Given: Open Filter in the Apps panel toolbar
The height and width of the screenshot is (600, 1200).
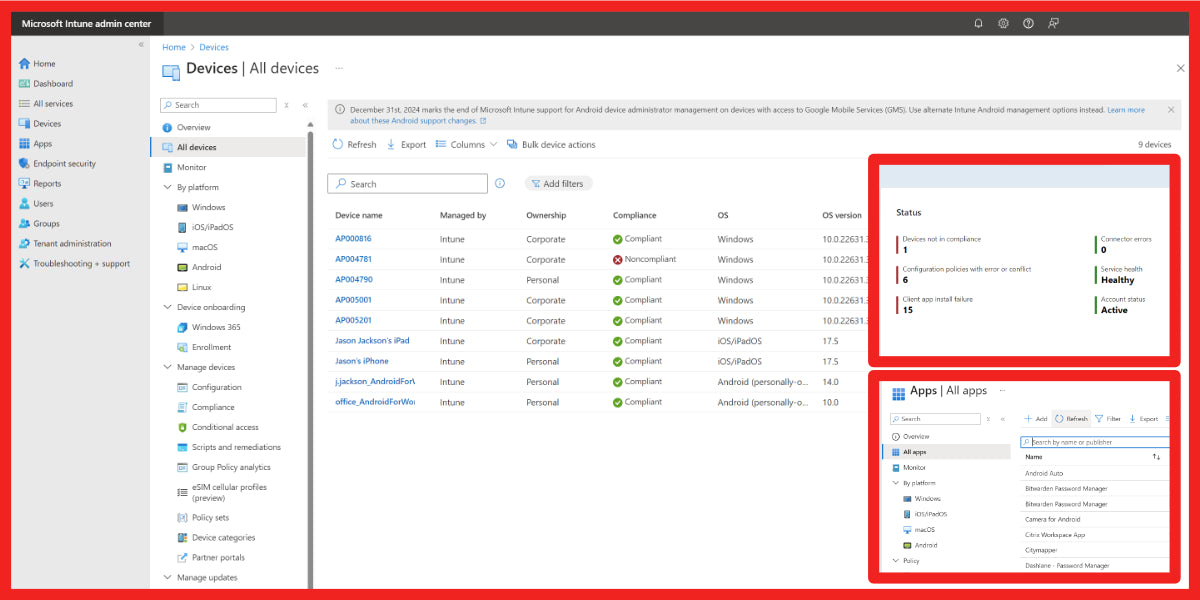Looking at the screenshot, I should click(1108, 418).
